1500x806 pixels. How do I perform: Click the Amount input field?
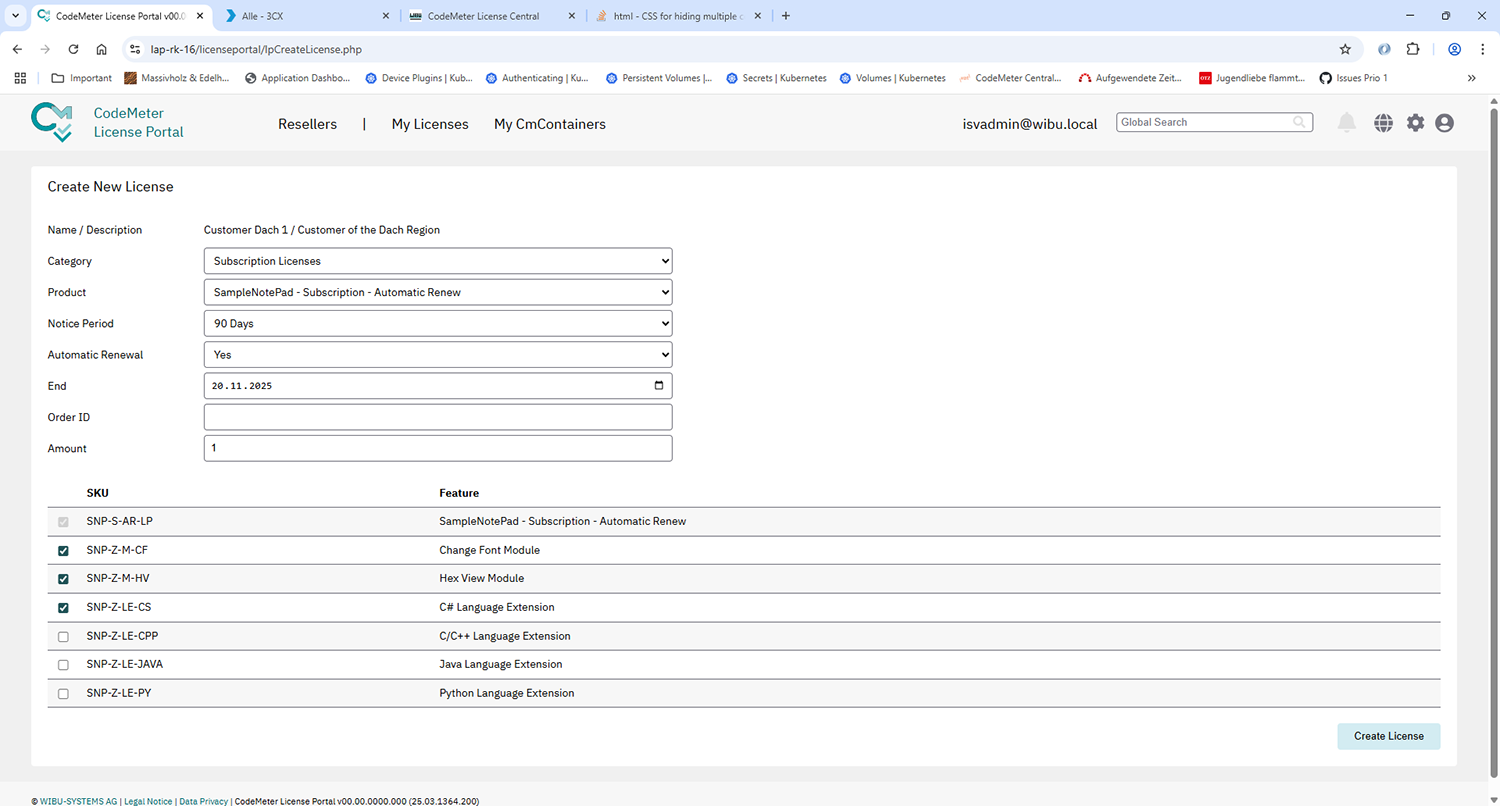[x=438, y=448]
